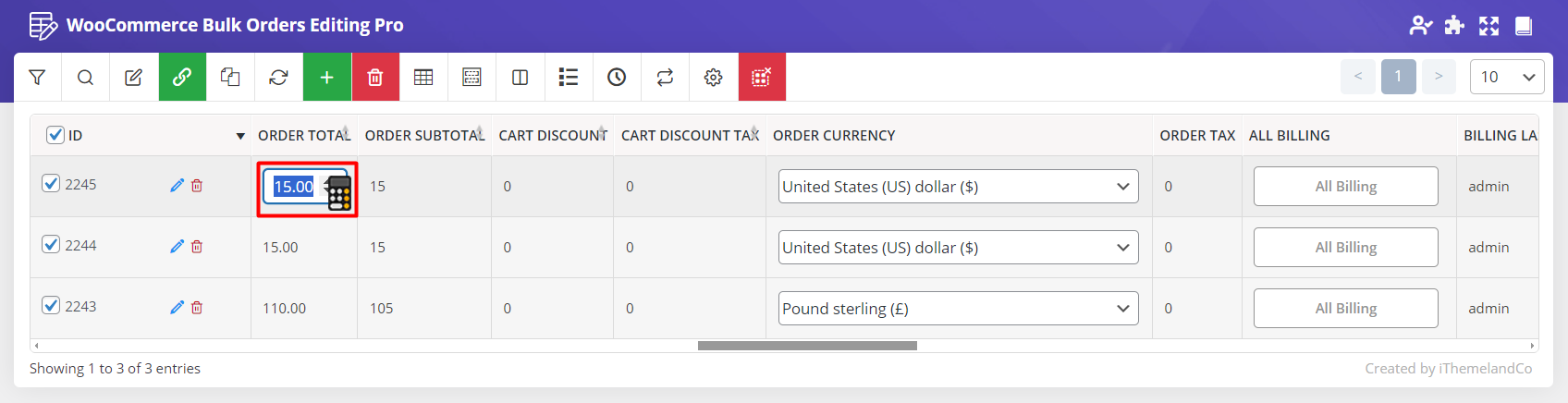Open the search magnifier tool
Screen dimensions: 1568x403
coord(85,78)
